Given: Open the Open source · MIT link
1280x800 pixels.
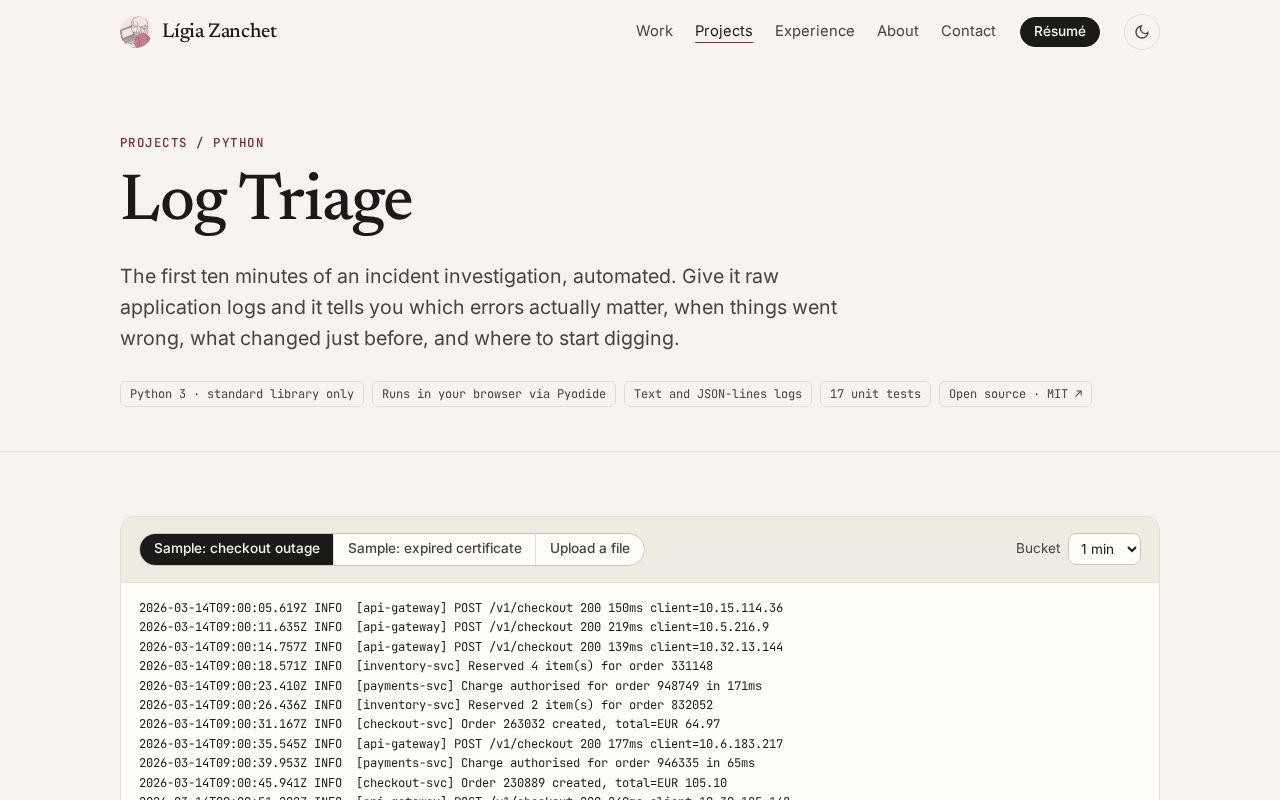Looking at the screenshot, I should [1015, 394].
